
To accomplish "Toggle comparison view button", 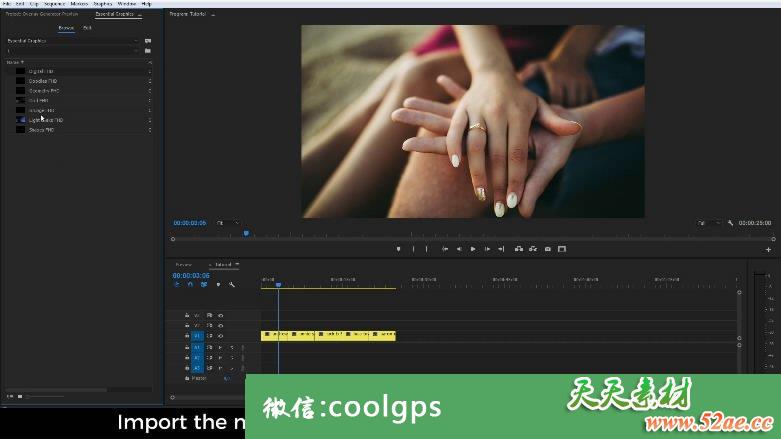I will tap(562, 249).
